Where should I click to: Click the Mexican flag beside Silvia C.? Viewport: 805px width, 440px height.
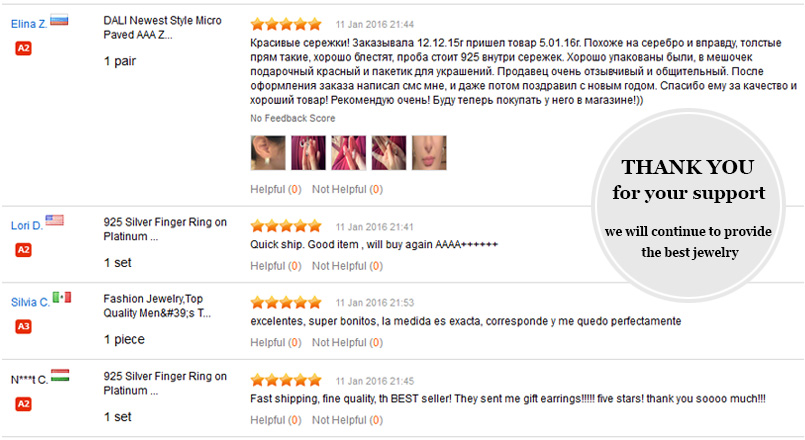coord(62,297)
